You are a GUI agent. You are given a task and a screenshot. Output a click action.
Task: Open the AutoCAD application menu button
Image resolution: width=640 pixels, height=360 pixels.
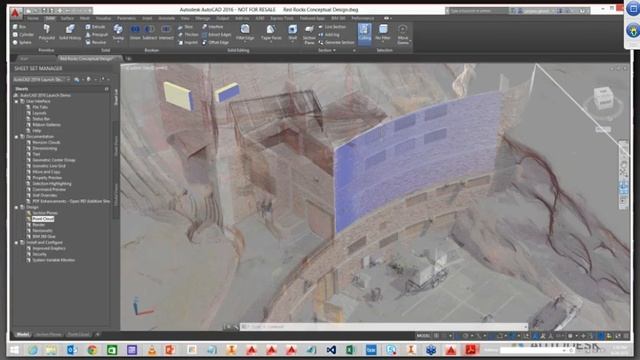tap(16, 13)
